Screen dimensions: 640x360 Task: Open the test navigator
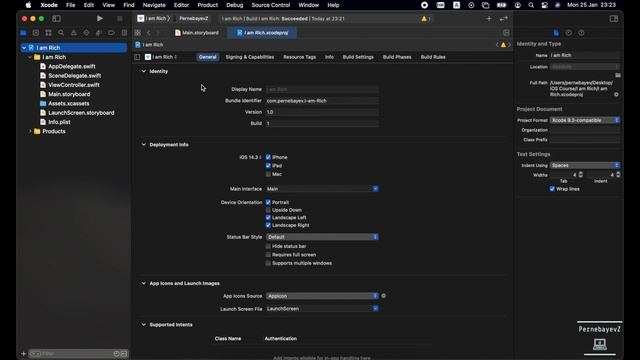coord(86,33)
